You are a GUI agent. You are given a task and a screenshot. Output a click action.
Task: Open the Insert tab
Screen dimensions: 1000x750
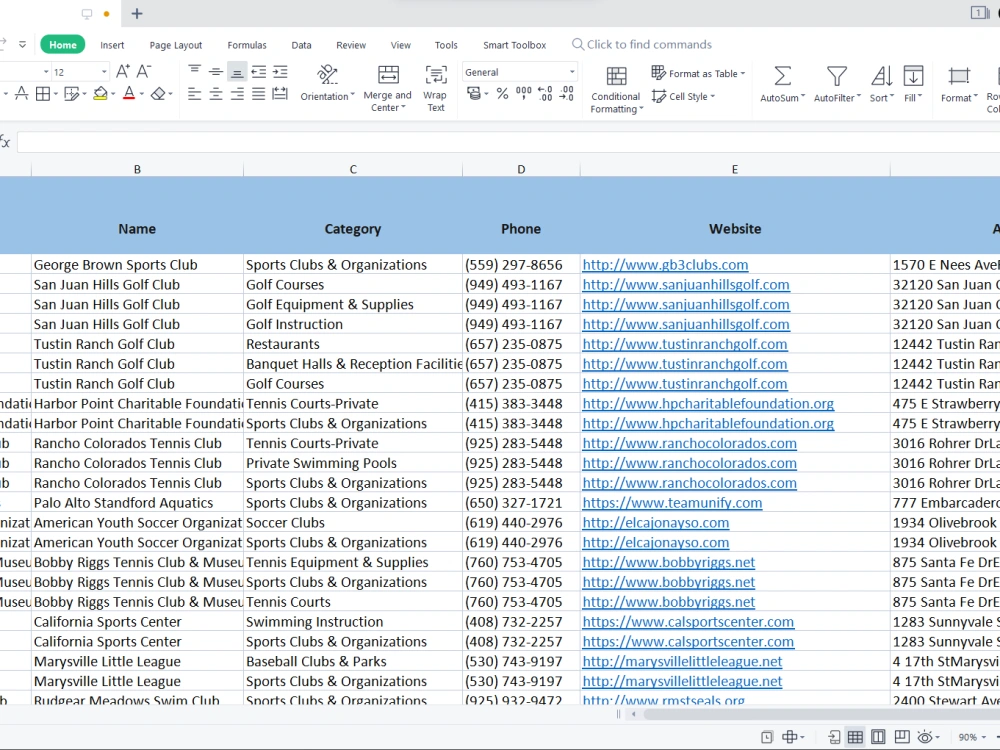tap(112, 45)
